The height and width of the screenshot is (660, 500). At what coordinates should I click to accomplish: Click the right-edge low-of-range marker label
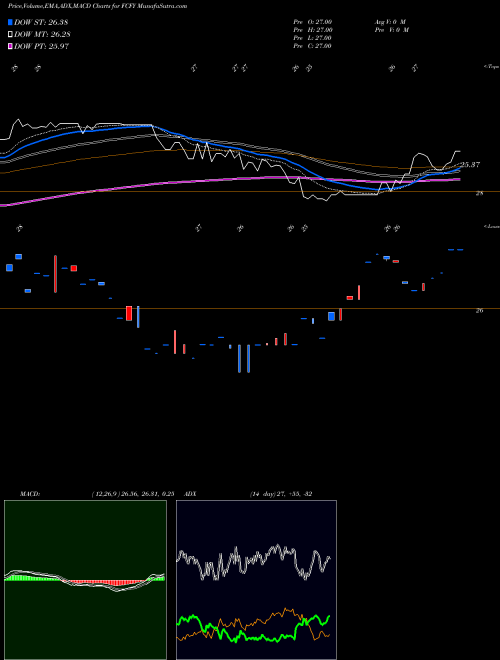pyautogui.click(x=491, y=226)
